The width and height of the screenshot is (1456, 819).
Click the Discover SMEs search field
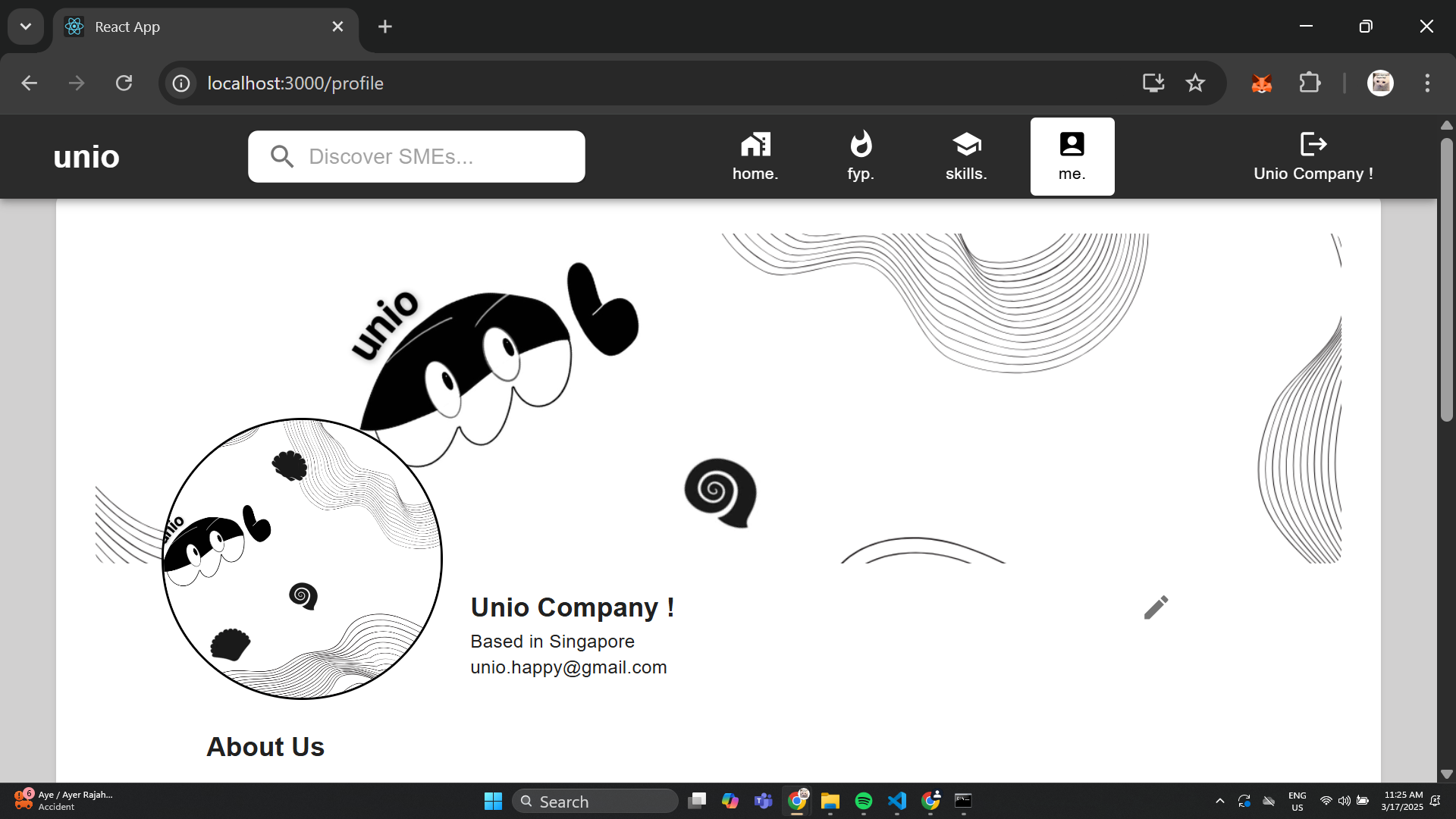[x=417, y=156]
